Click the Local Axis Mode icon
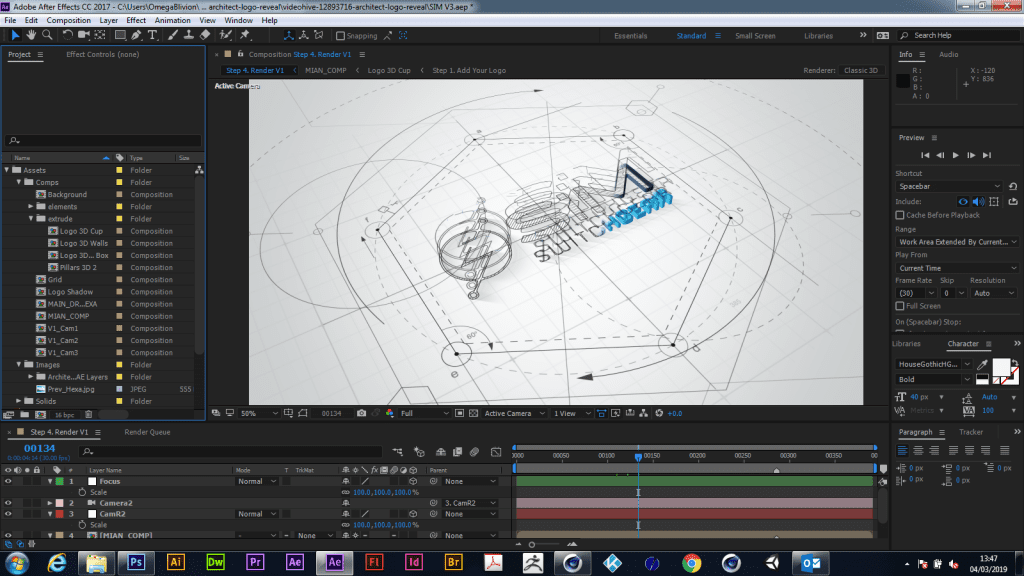Viewport: 1024px width, 576px height. (289, 35)
